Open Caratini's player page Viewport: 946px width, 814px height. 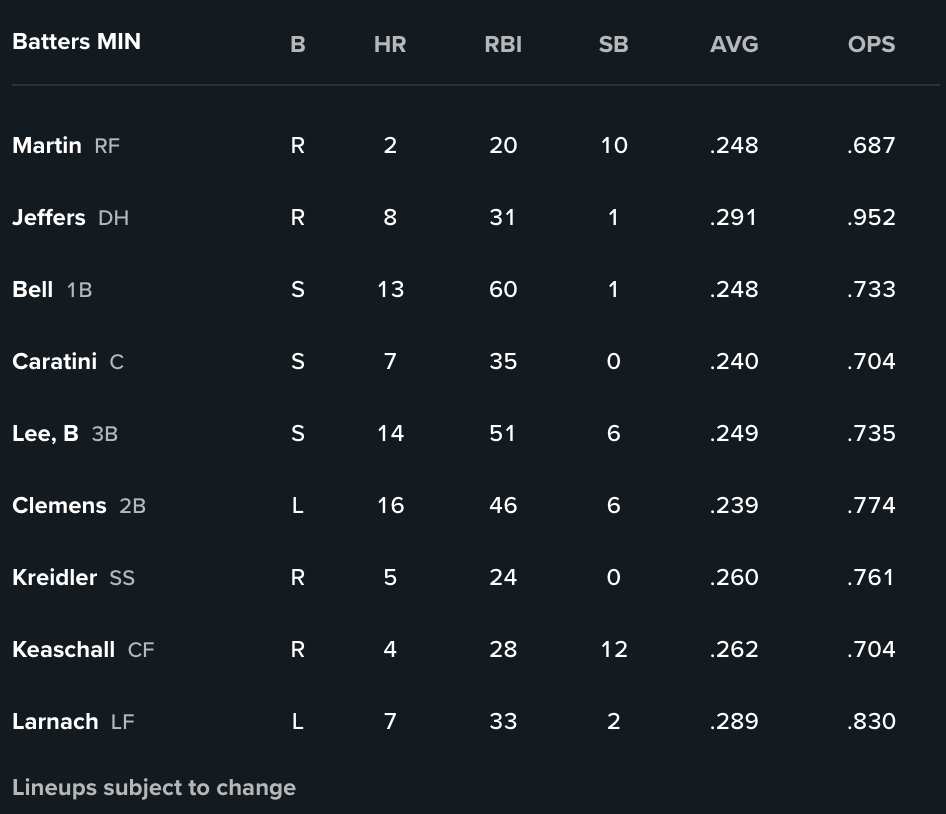pos(54,361)
